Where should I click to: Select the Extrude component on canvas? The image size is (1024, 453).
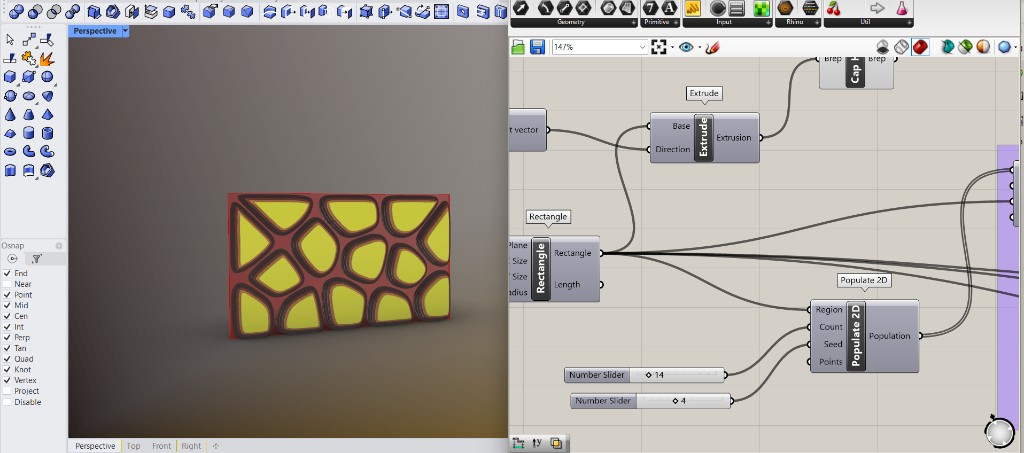(704, 138)
